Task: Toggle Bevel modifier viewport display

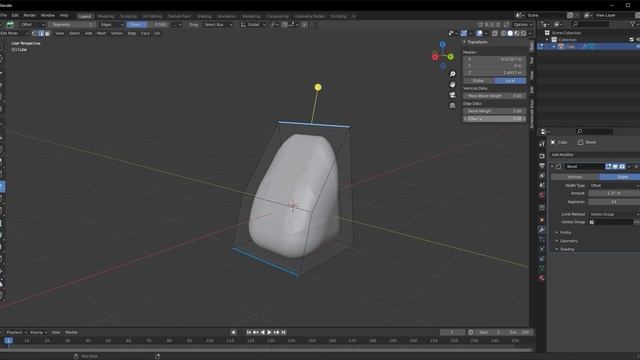Action: point(615,167)
